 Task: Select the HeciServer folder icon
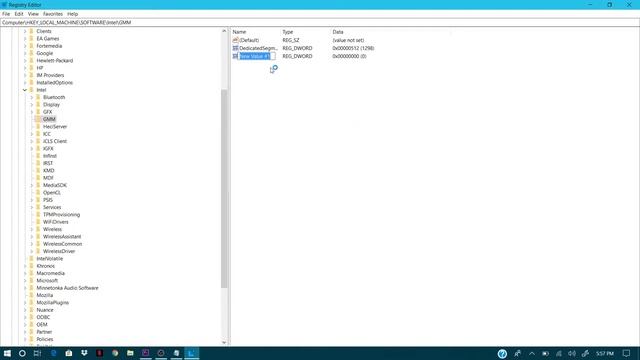[x=38, y=127]
